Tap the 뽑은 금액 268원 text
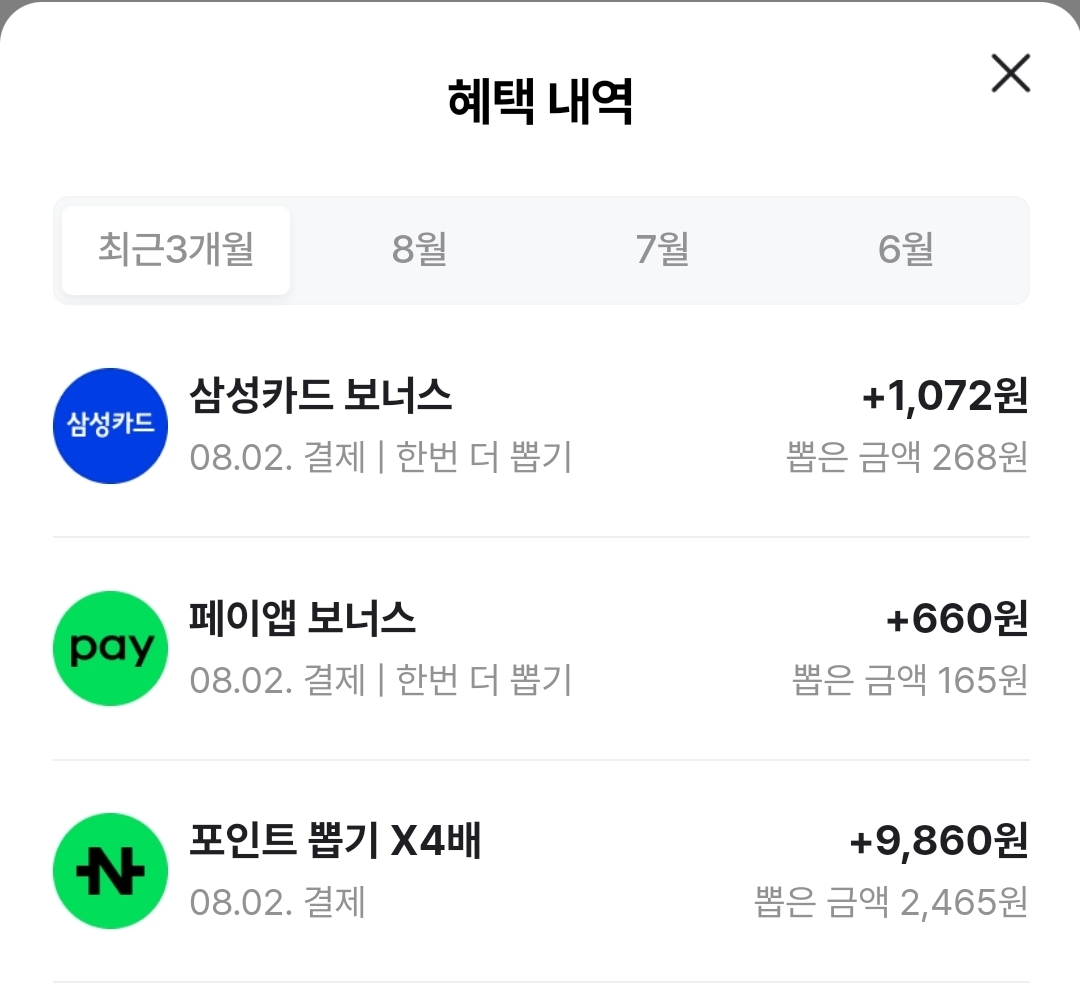Viewport: 1080px width, 1002px height. [907, 458]
